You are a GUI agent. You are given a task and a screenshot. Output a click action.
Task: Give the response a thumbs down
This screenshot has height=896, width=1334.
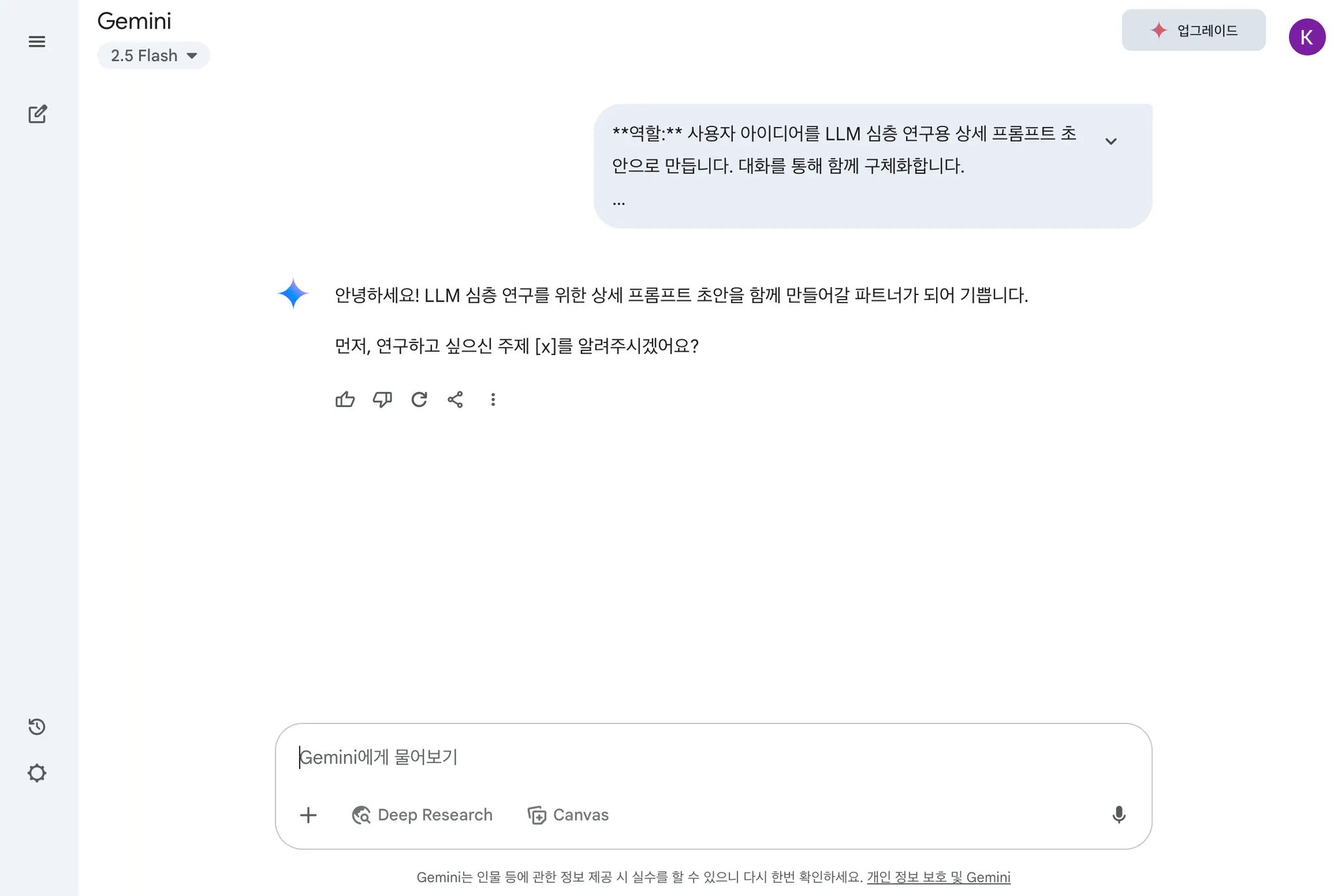pos(382,400)
